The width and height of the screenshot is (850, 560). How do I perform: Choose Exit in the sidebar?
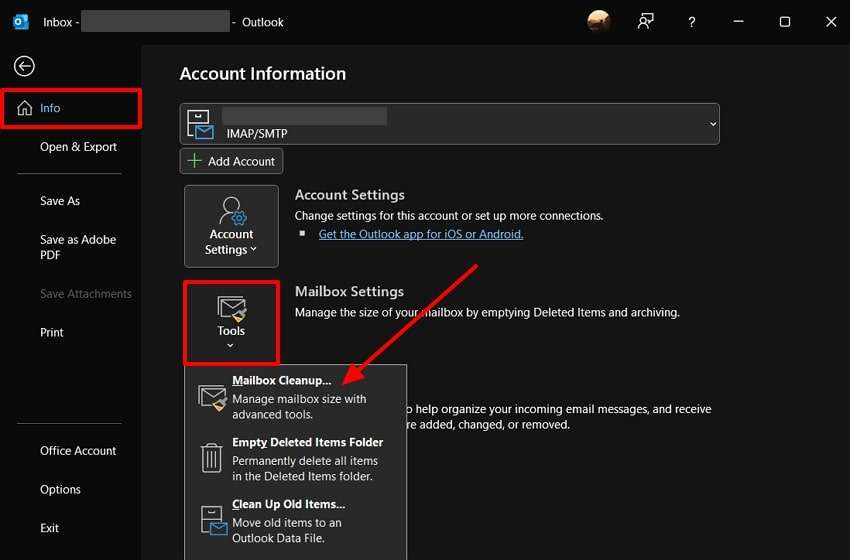pos(49,528)
